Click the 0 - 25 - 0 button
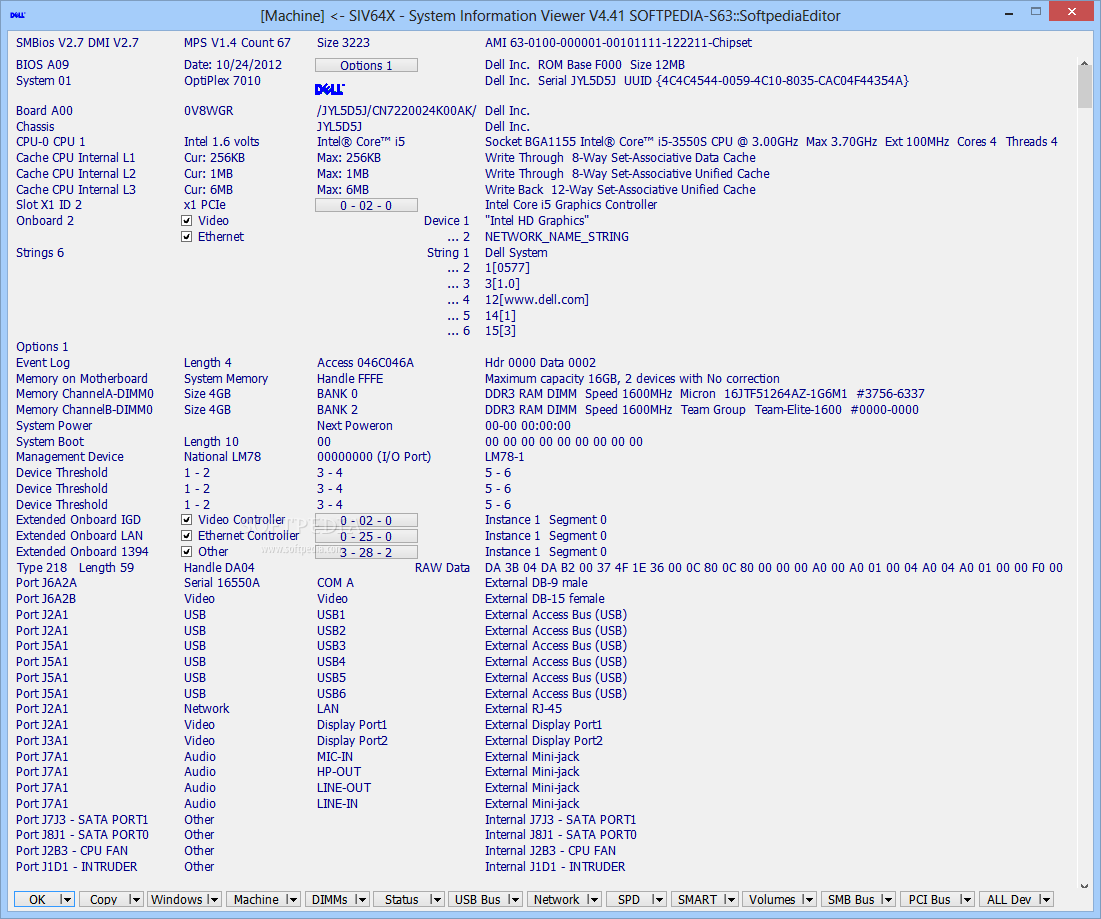Viewport: 1101px width, 919px height. pos(367,536)
